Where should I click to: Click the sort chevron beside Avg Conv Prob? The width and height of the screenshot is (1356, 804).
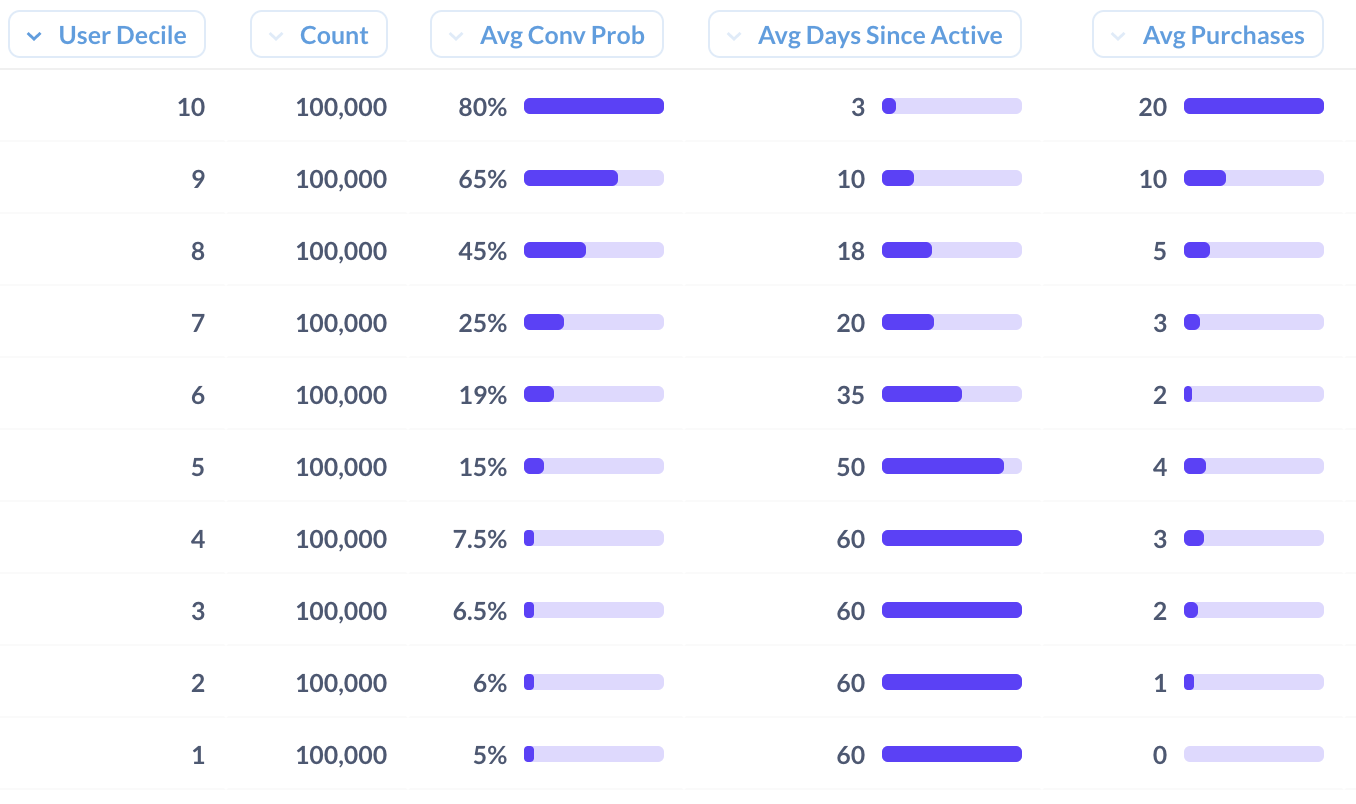456,36
